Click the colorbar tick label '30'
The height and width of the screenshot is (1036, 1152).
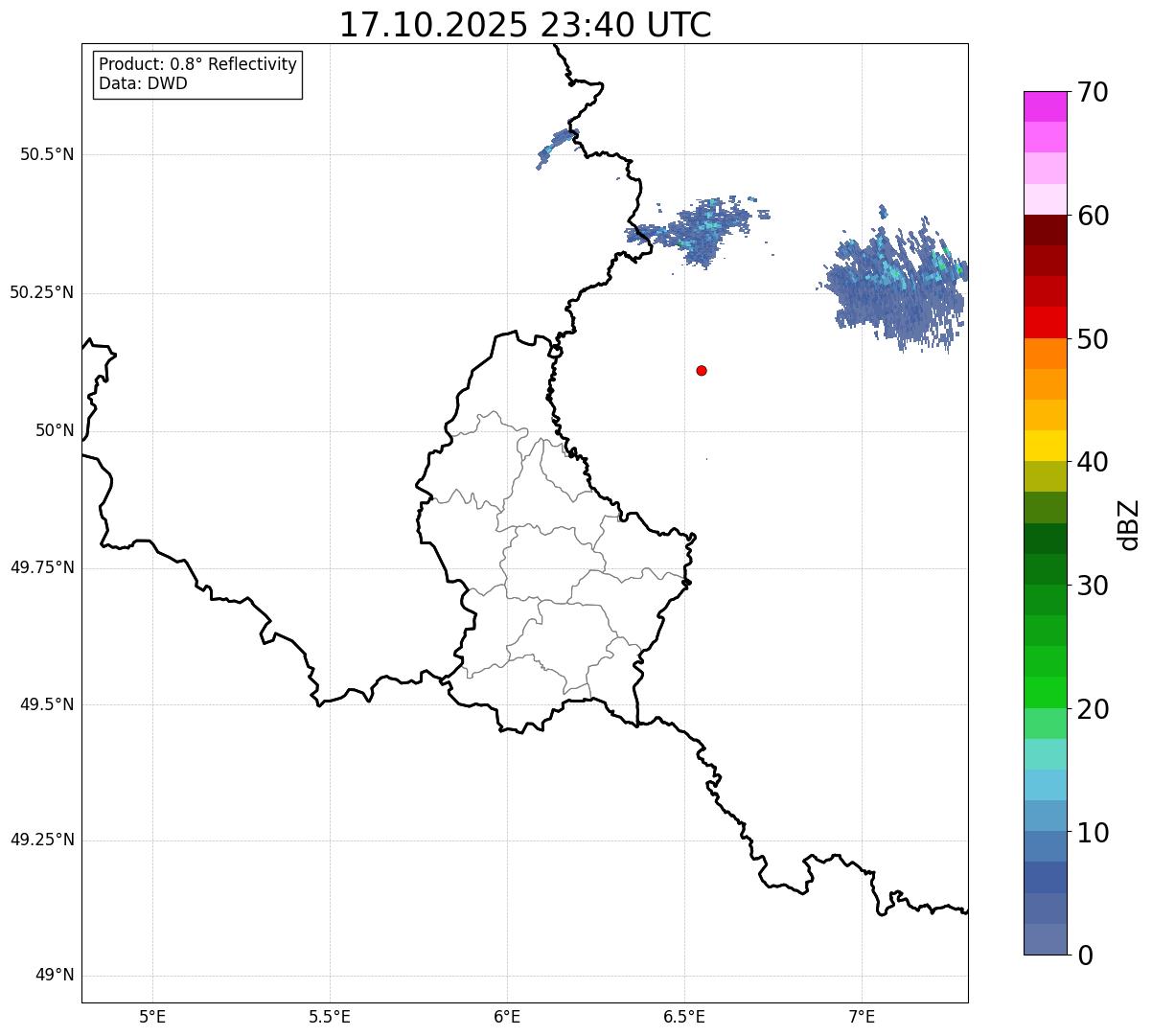coord(1092,586)
